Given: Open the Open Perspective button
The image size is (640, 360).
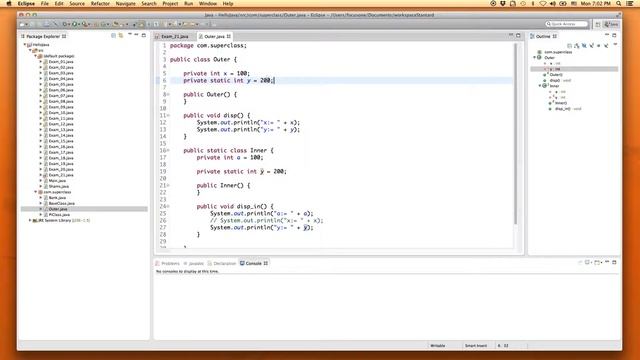Looking at the screenshot, I should pyautogui.click(x=598, y=24).
